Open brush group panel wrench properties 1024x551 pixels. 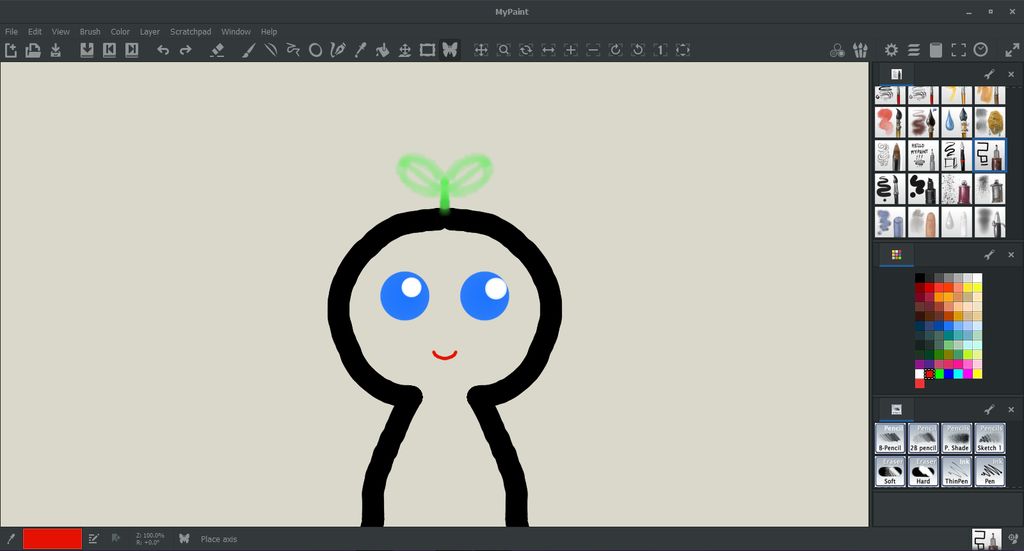tap(989, 74)
